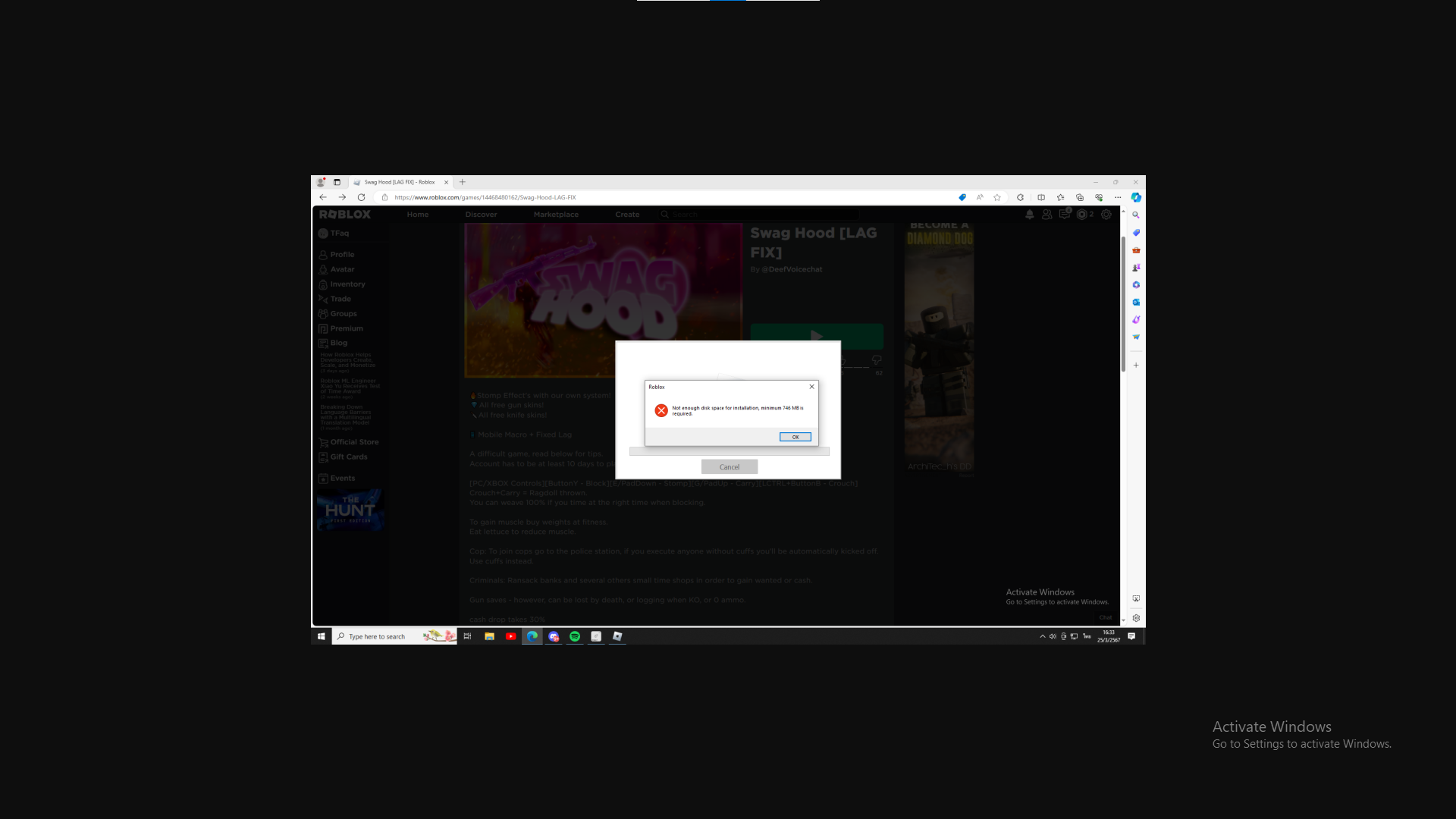Open the Edge sidebar Outlook icon
The image size is (1456, 819).
[1136, 302]
